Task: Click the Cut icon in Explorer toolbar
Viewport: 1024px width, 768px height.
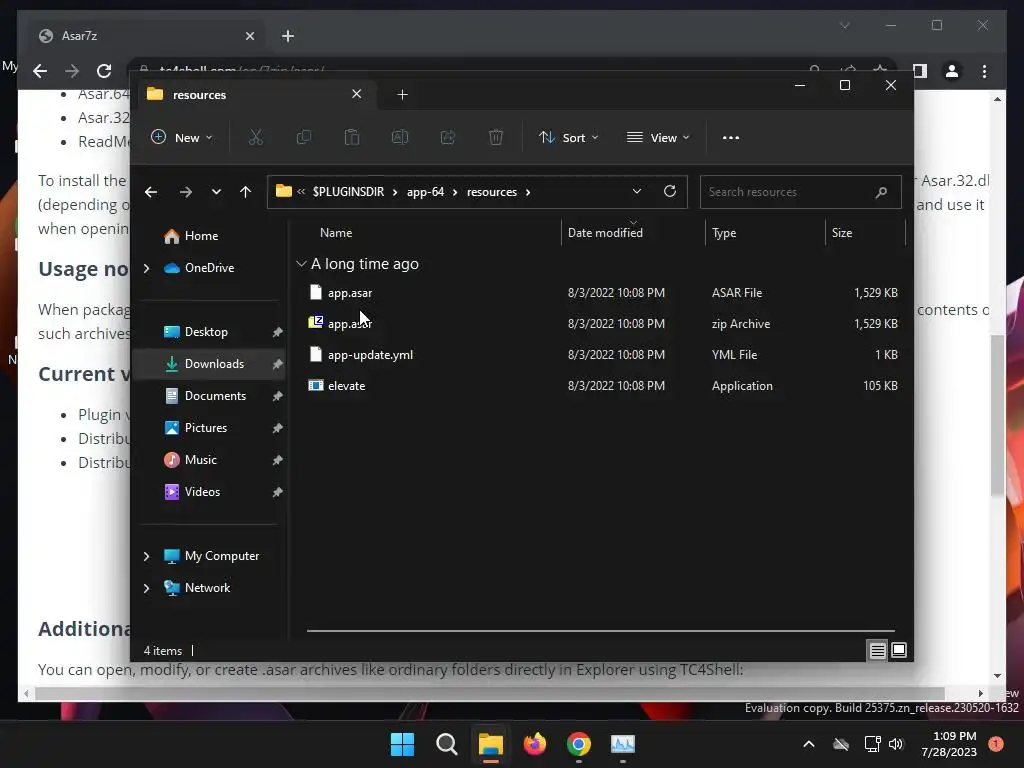Action: pos(255,137)
